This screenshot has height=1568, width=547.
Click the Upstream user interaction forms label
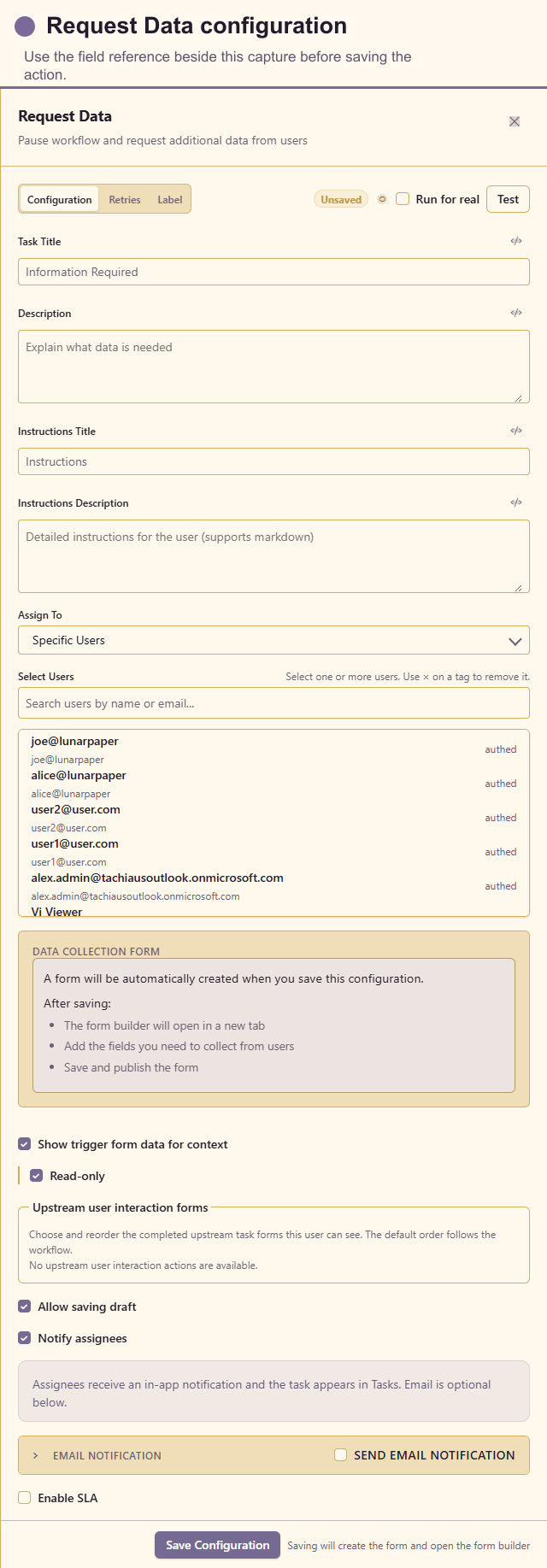point(121,1207)
